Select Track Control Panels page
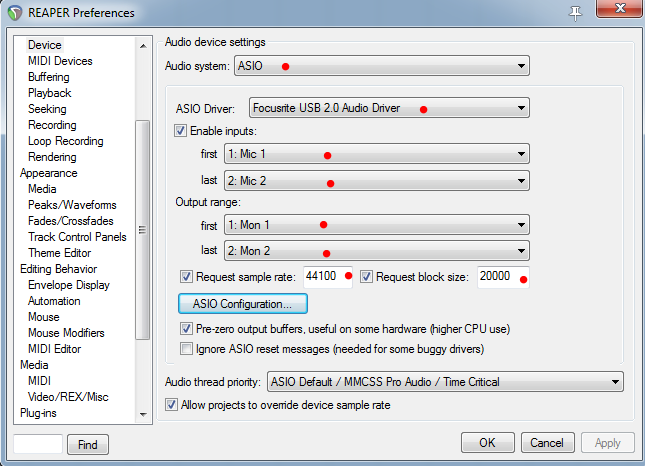The image size is (645, 466). [77, 237]
